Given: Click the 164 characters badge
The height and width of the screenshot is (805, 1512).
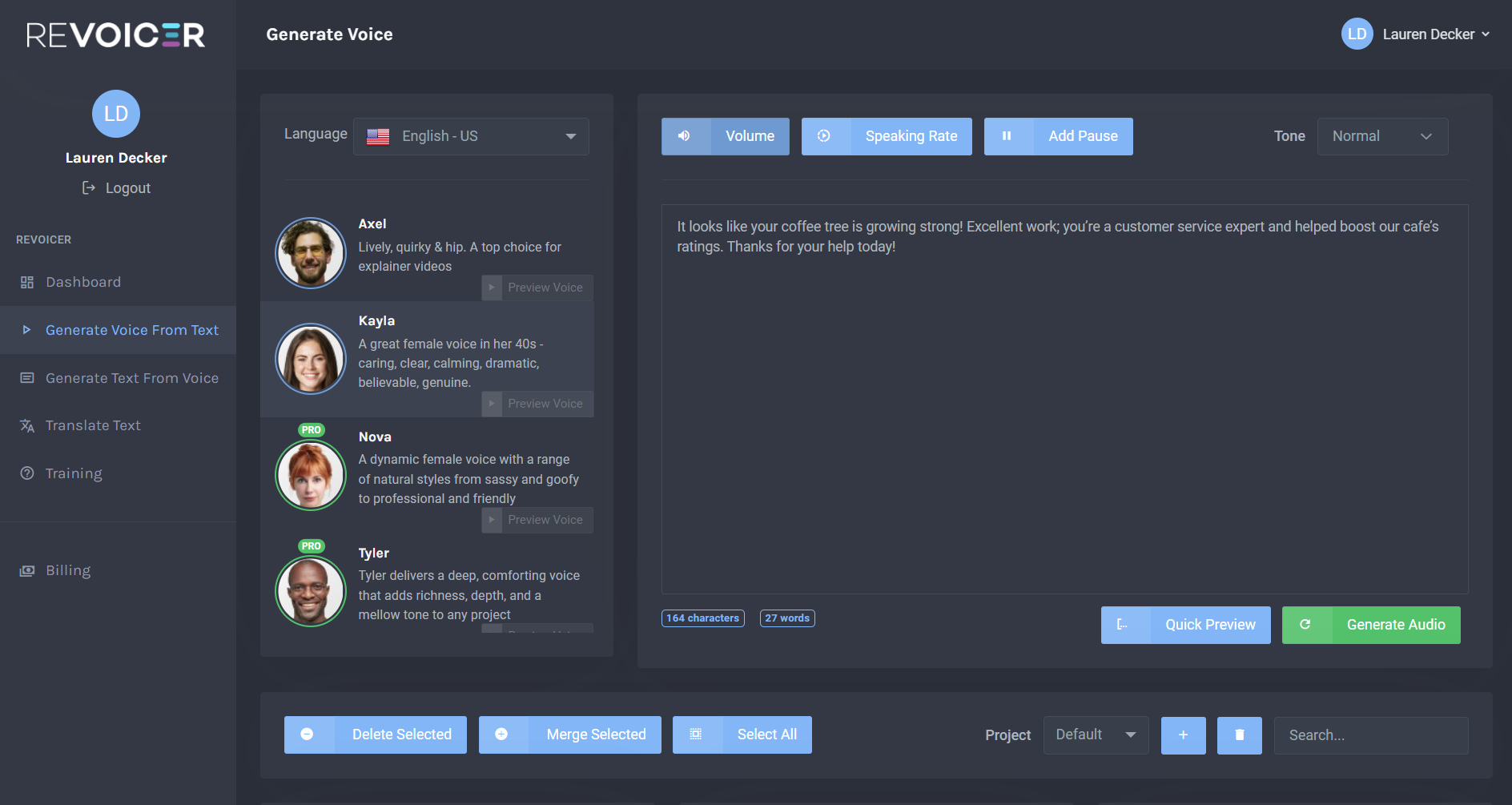Looking at the screenshot, I should 703,618.
